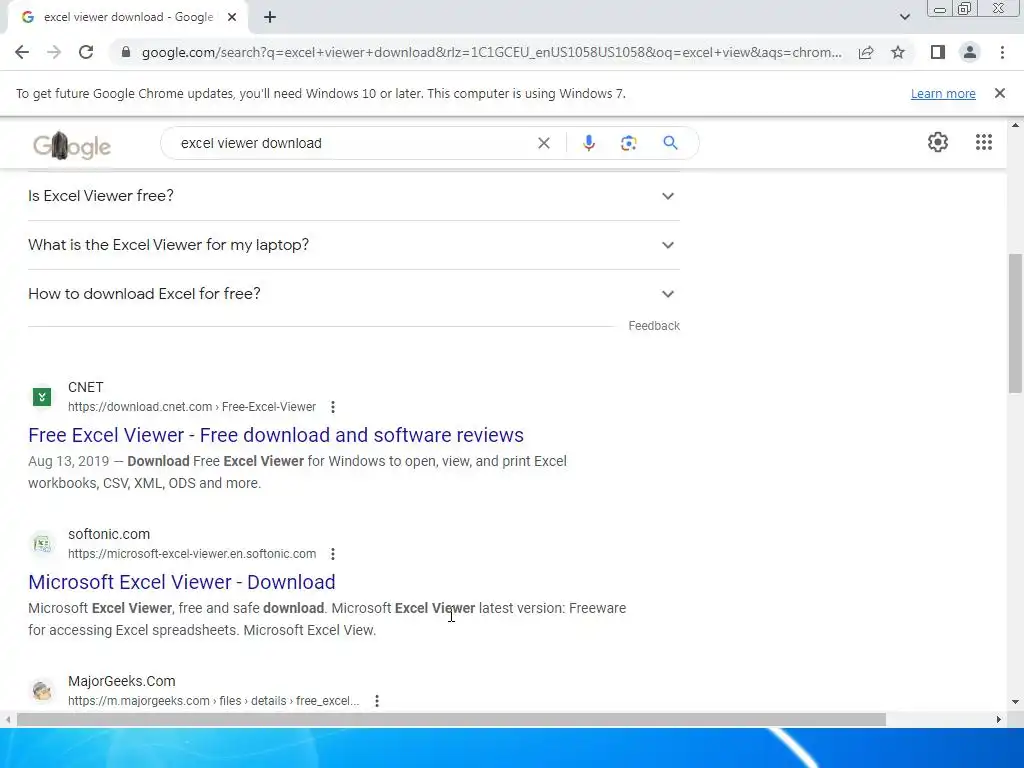Click the forward navigation arrow
This screenshot has width=1024, height=768.
click(x=54, y=52)
